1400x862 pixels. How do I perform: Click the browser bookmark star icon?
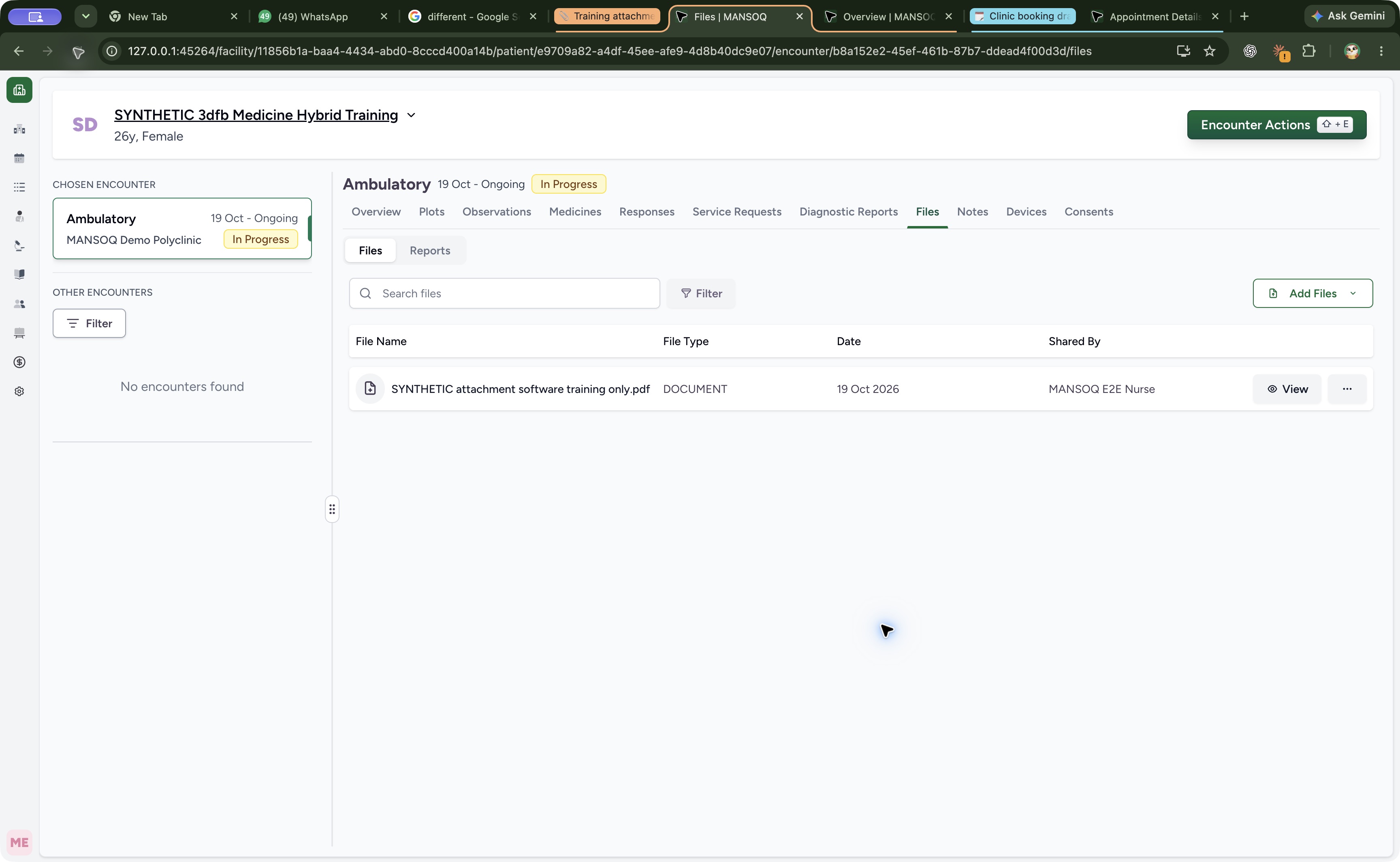click(x=1209, y=51)
